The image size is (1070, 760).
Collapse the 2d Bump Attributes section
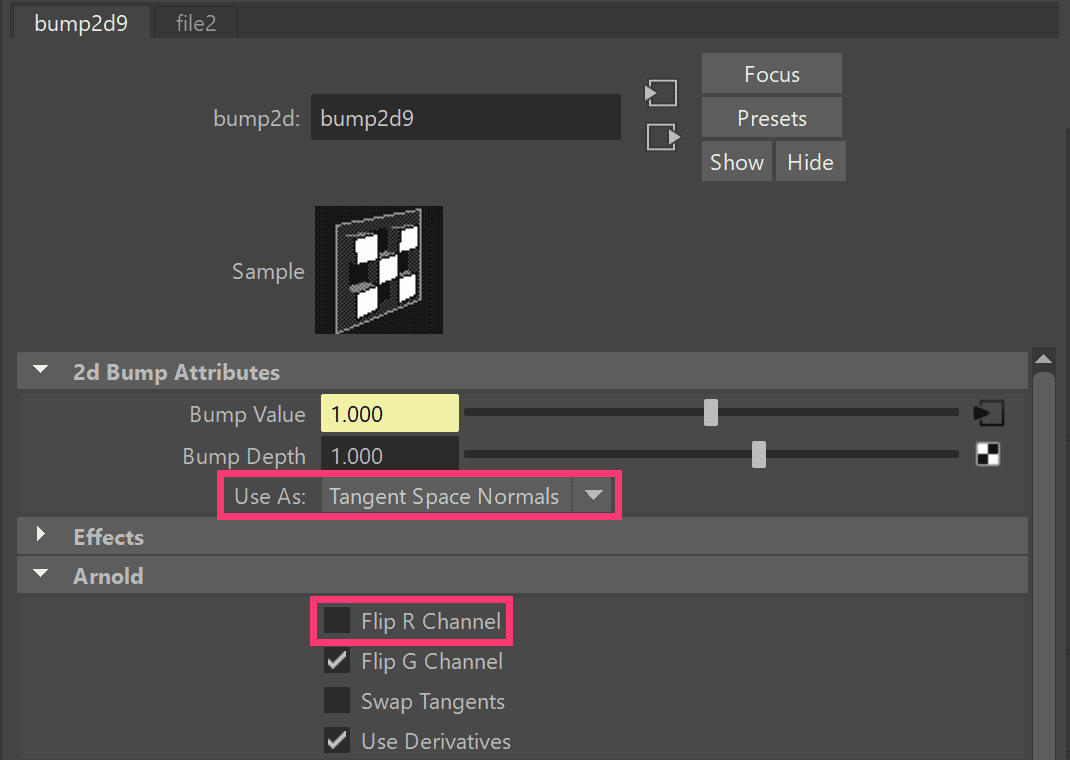[39, 371]
